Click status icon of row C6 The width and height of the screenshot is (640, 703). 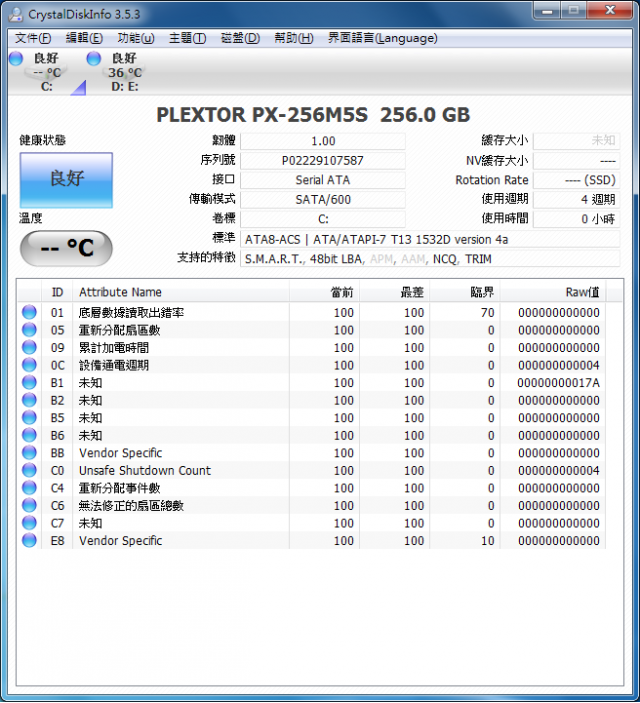click(29, 505)
